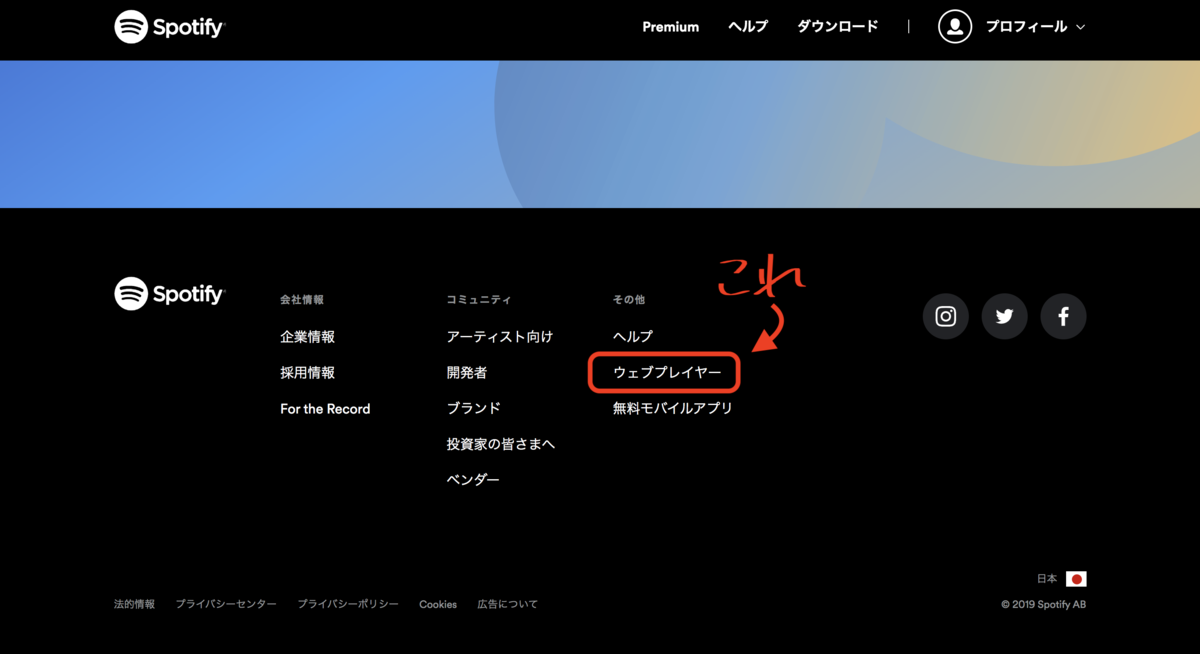Open the プライバシーポリシー link
The height and width of the screenshot is (654, 1200).
347,604
